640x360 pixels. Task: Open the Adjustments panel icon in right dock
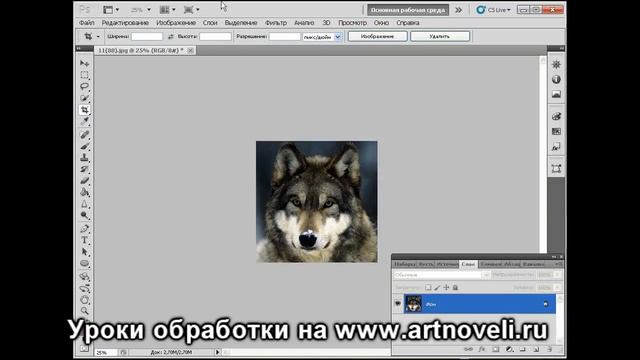pyautogui.click(x=556, y=64)
